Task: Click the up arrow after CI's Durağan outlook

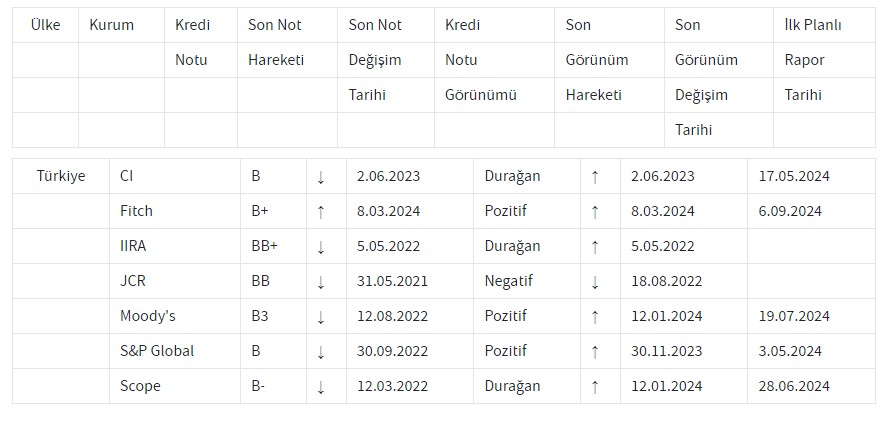Action: click(595, 177)
